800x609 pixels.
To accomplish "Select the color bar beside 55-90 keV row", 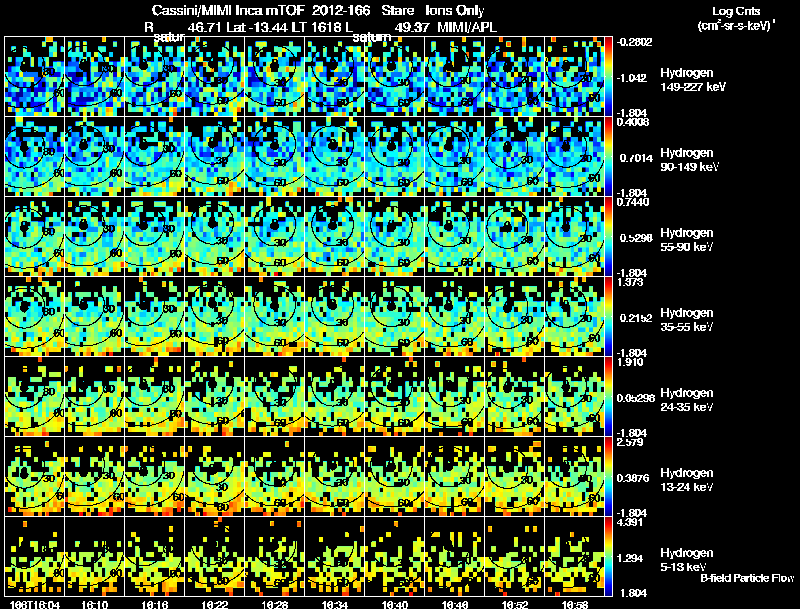I will point(608,236).
